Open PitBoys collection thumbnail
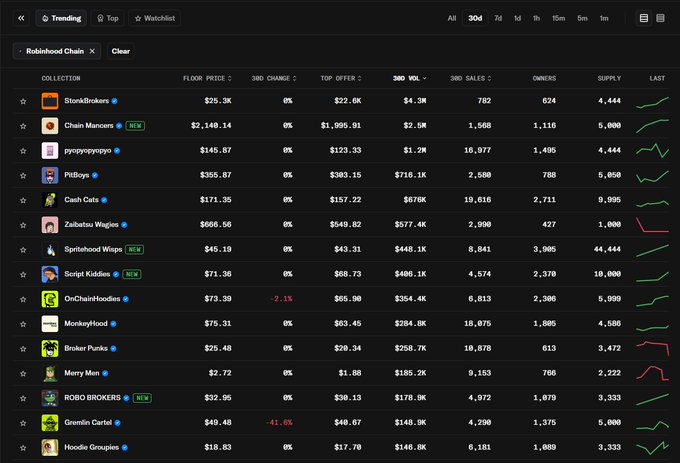Viewport: 680px width, 463px height. (50, 175)
